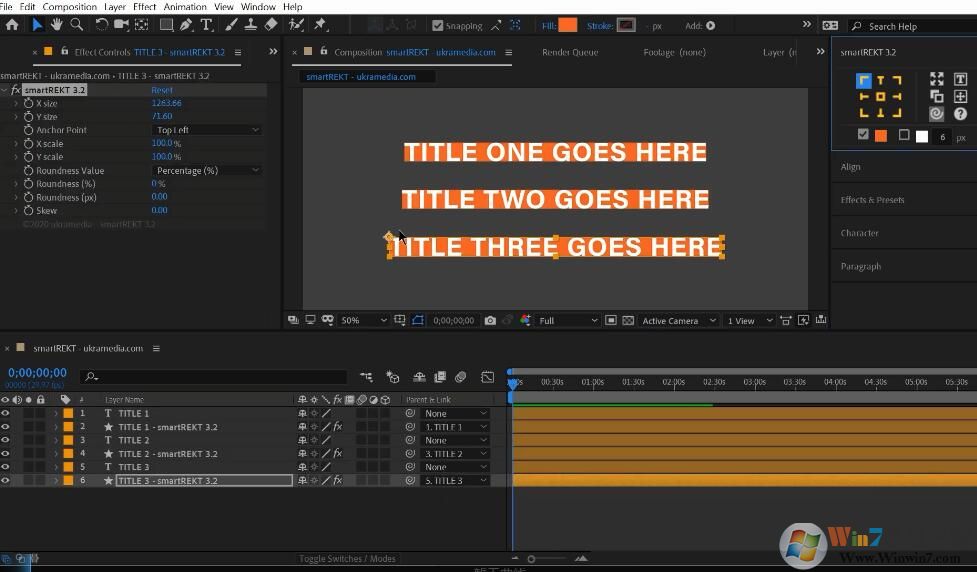This screenshot has width=977, height=572.
Task: Uncheck the smartREKT fill checkbox
Action: [864, 135]
